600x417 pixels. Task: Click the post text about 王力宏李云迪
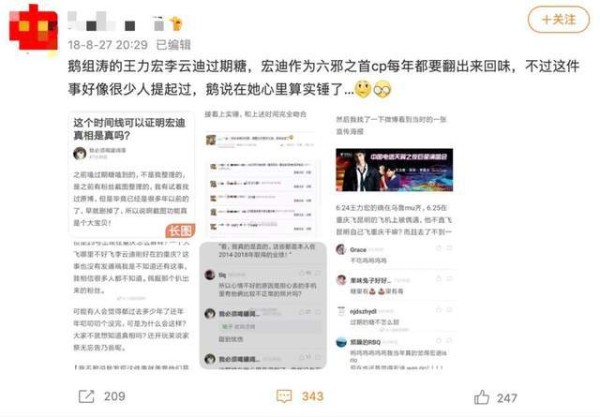click(324, 78)
